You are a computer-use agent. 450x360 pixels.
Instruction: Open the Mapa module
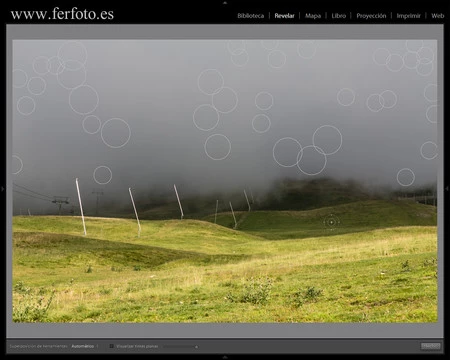(x=313, y=16)
